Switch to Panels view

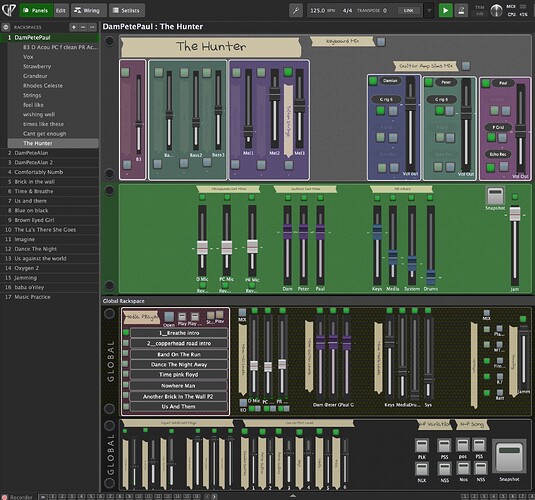click(x=36, y=11)
